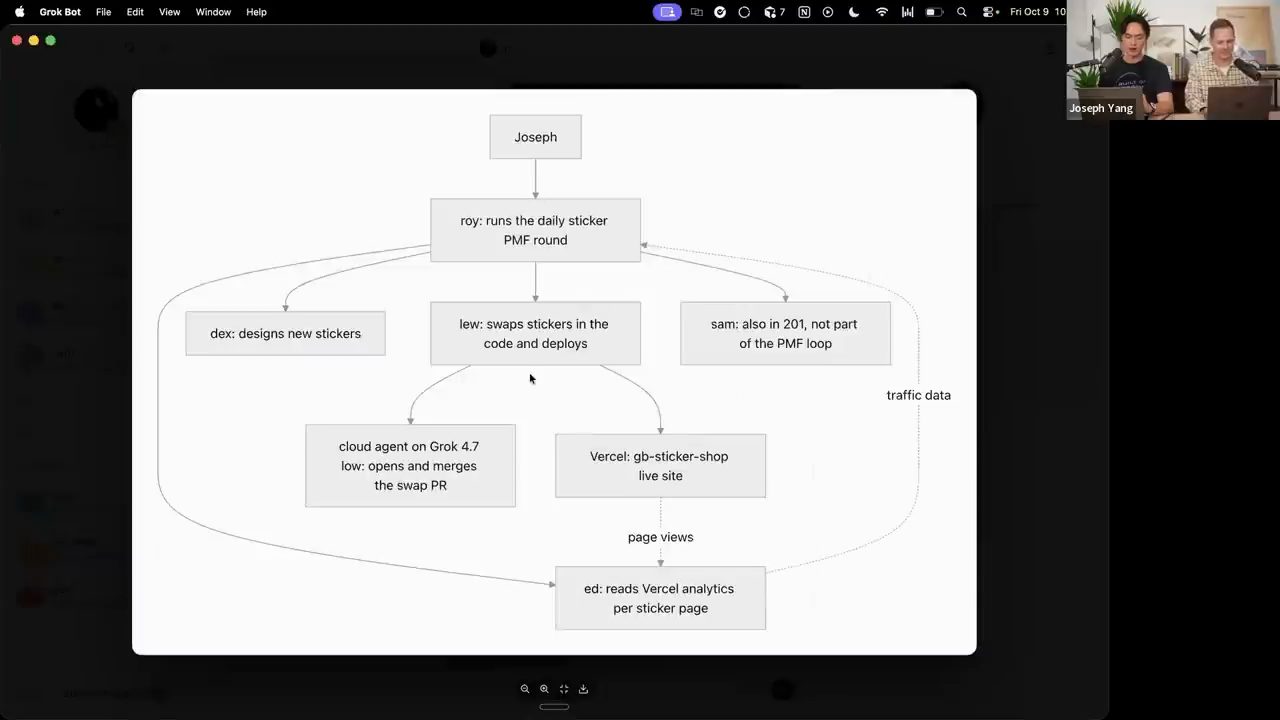Screen dimensions: 1280x720
Task: Click the 'page views' edge label
Action: pos(660,537)
